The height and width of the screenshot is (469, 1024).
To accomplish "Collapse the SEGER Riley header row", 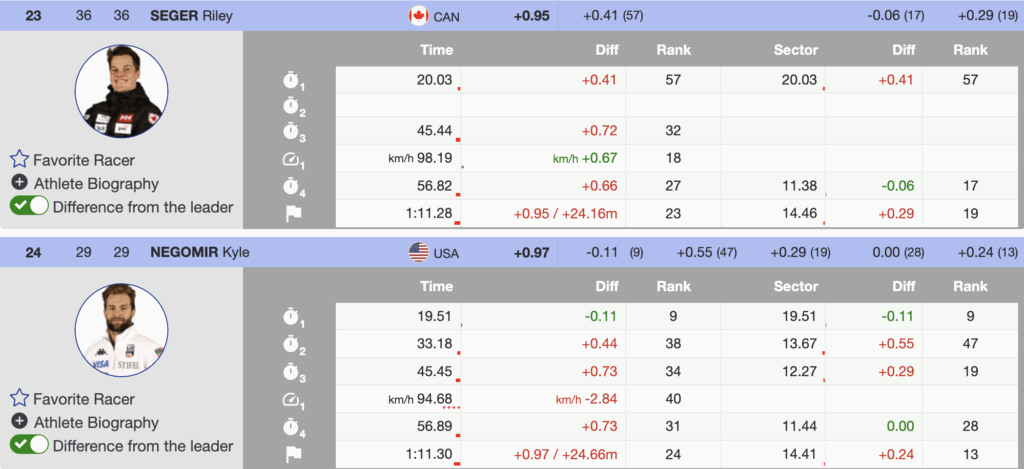I will (190, 15).
